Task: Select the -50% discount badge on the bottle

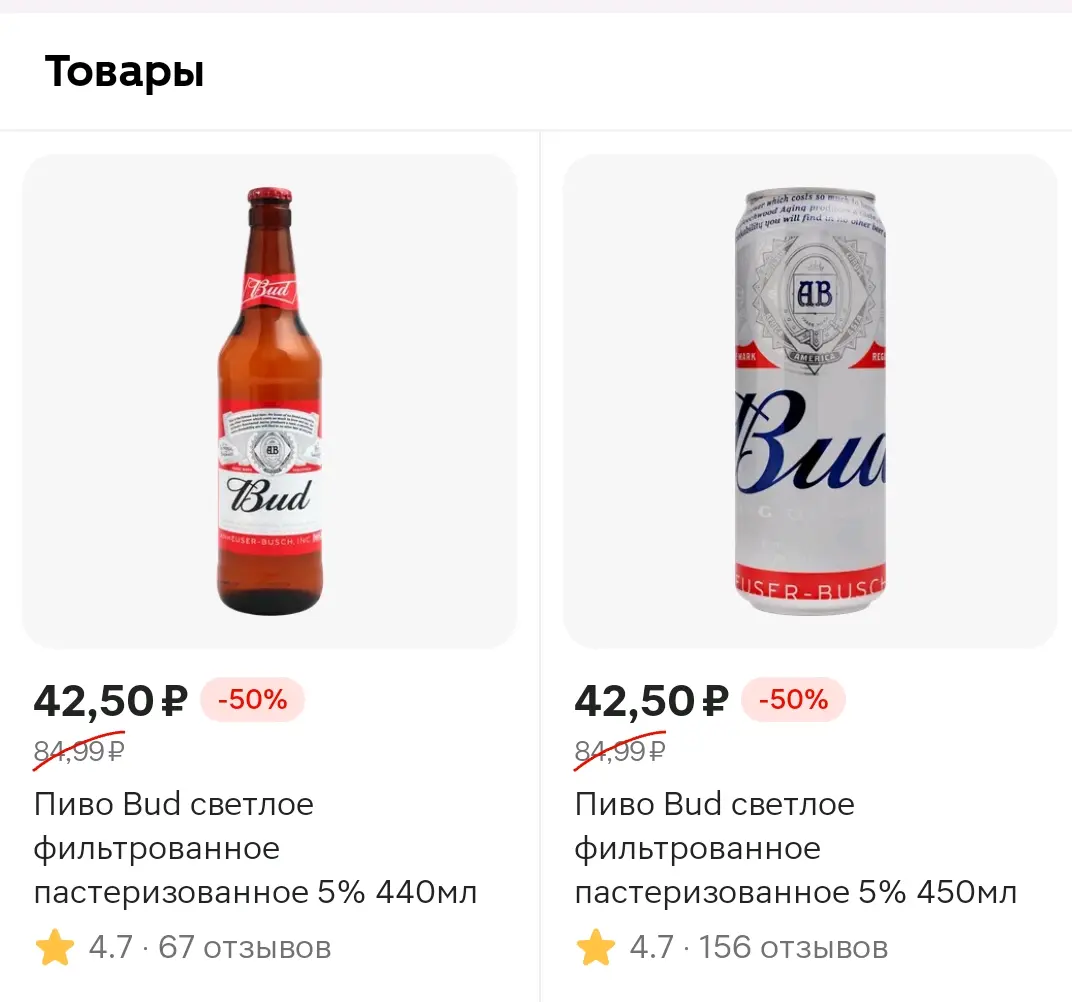Action: click(252, 700)
